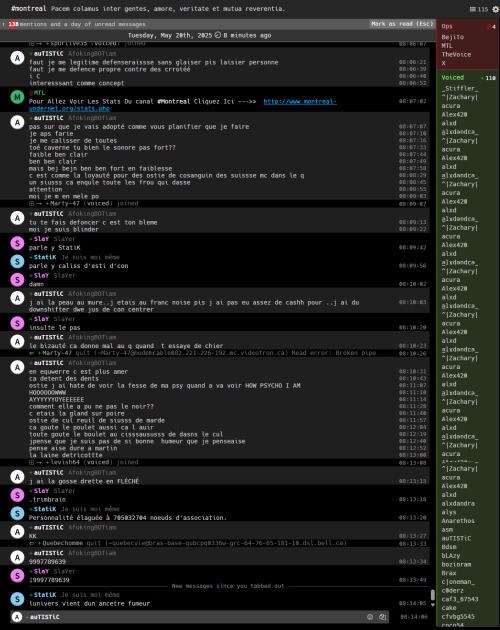This screenshot has width=500, height=630.
Task: Select TheVoice in the user list
Action: pyautogui.click(x=456, y=55)
